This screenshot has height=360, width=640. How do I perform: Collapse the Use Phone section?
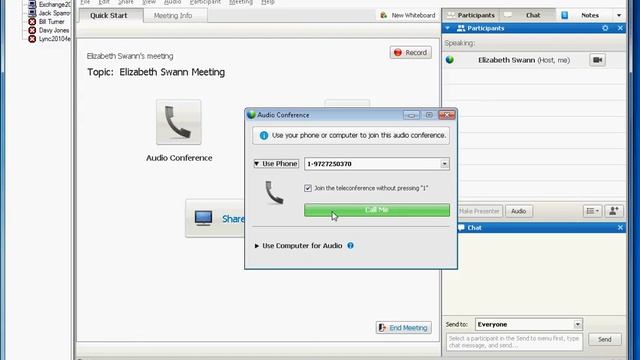tap(276, 163)
